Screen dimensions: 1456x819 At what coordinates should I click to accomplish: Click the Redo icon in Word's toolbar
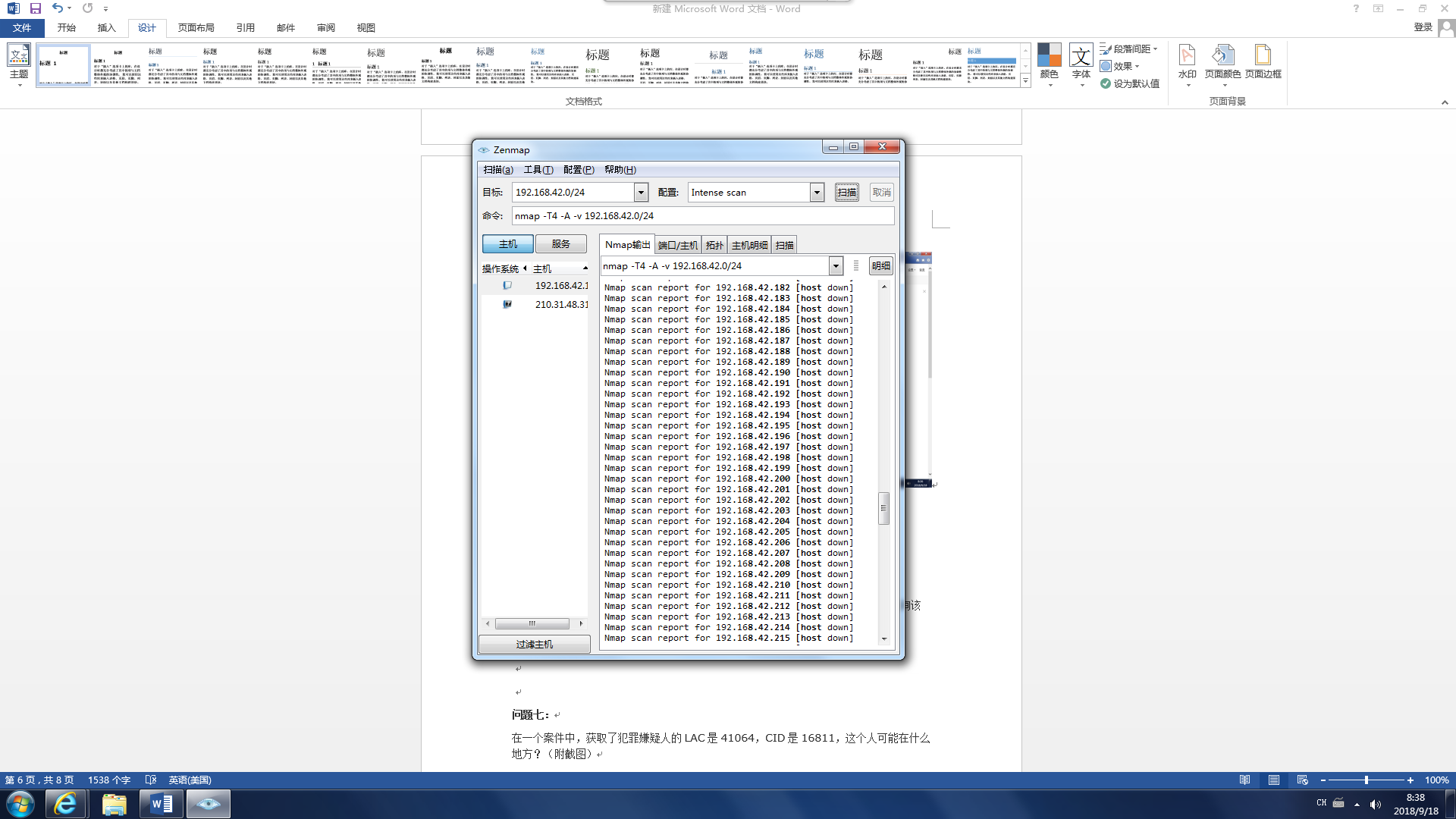(87, 8)
